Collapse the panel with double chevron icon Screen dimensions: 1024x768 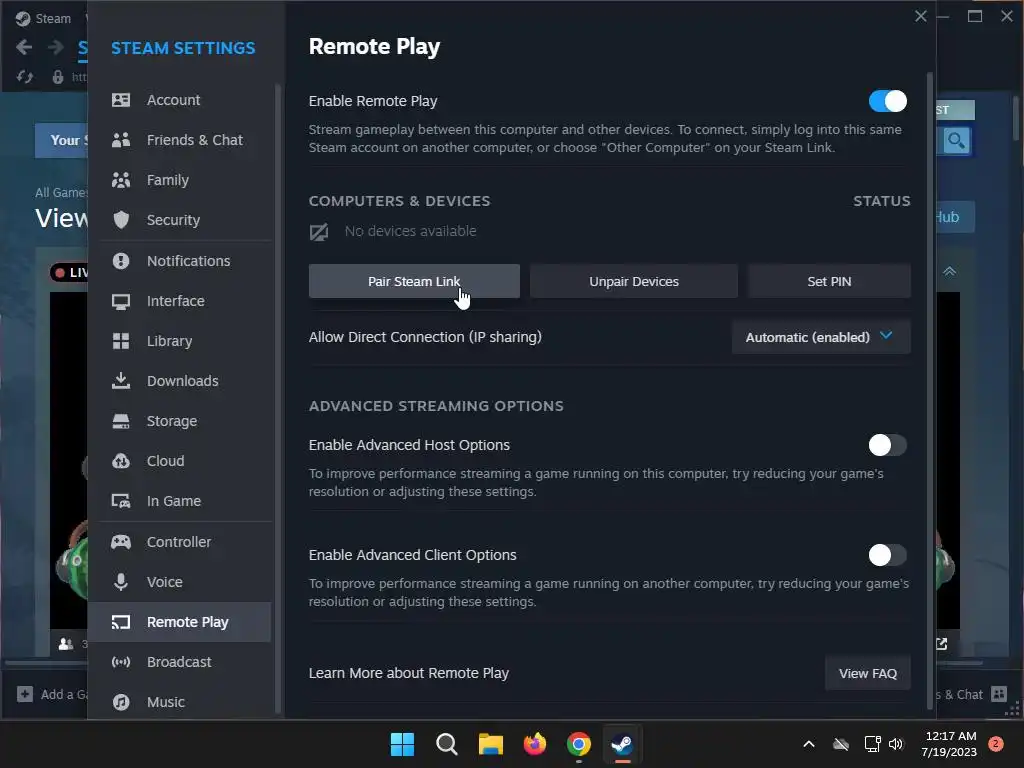point(950,271)
